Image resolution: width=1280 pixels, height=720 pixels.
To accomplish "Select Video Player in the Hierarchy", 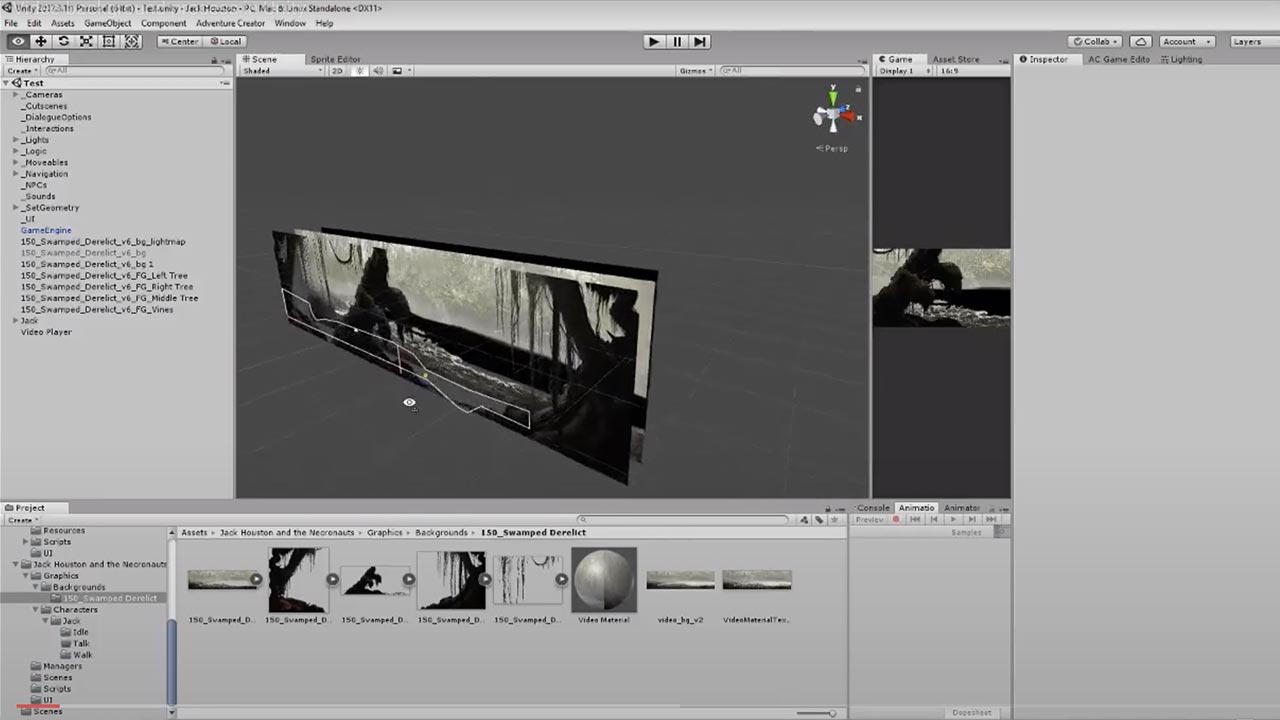I will pyautogui.click(x=46, y=332).
